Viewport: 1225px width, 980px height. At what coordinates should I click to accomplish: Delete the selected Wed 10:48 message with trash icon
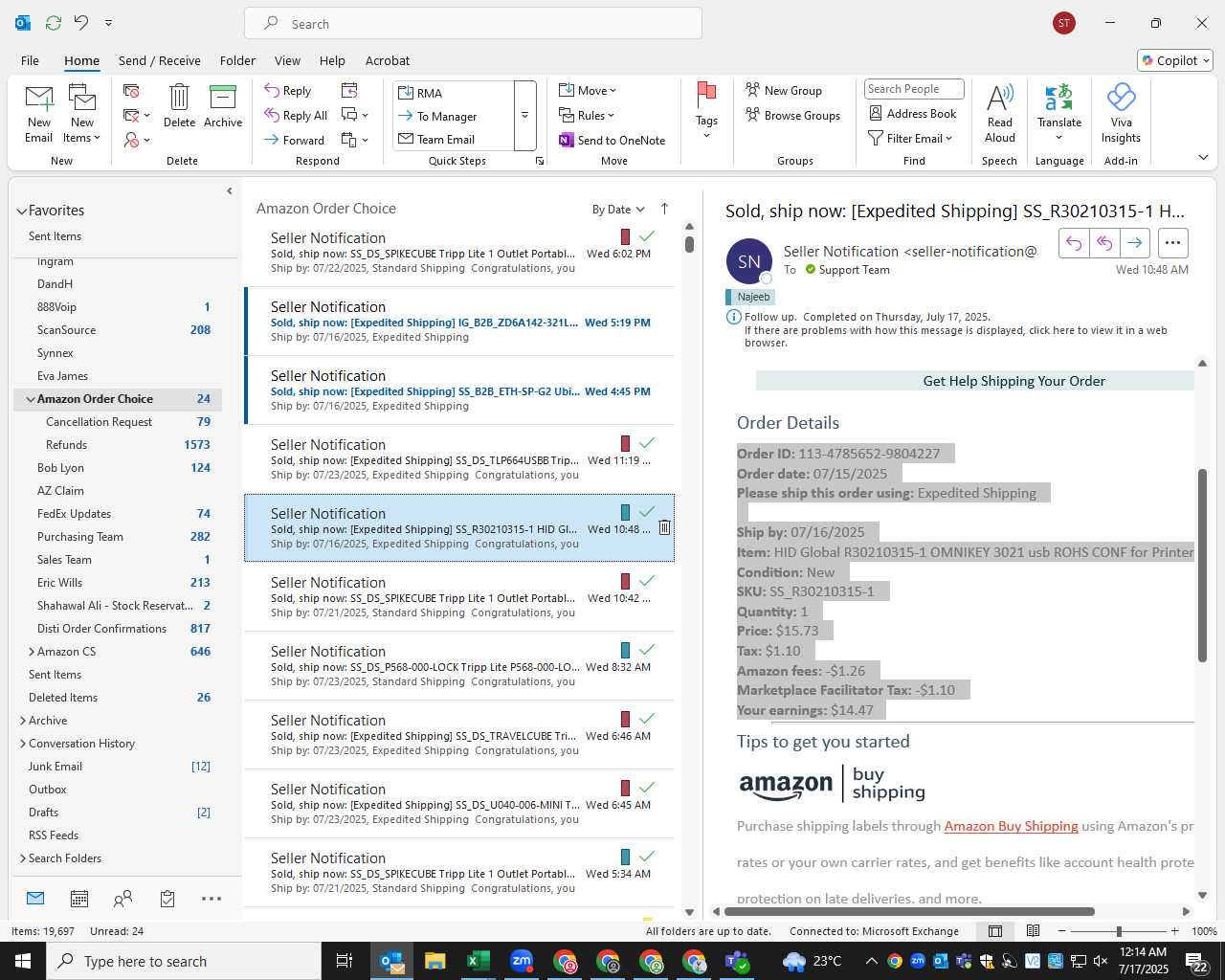click(664, 527)
